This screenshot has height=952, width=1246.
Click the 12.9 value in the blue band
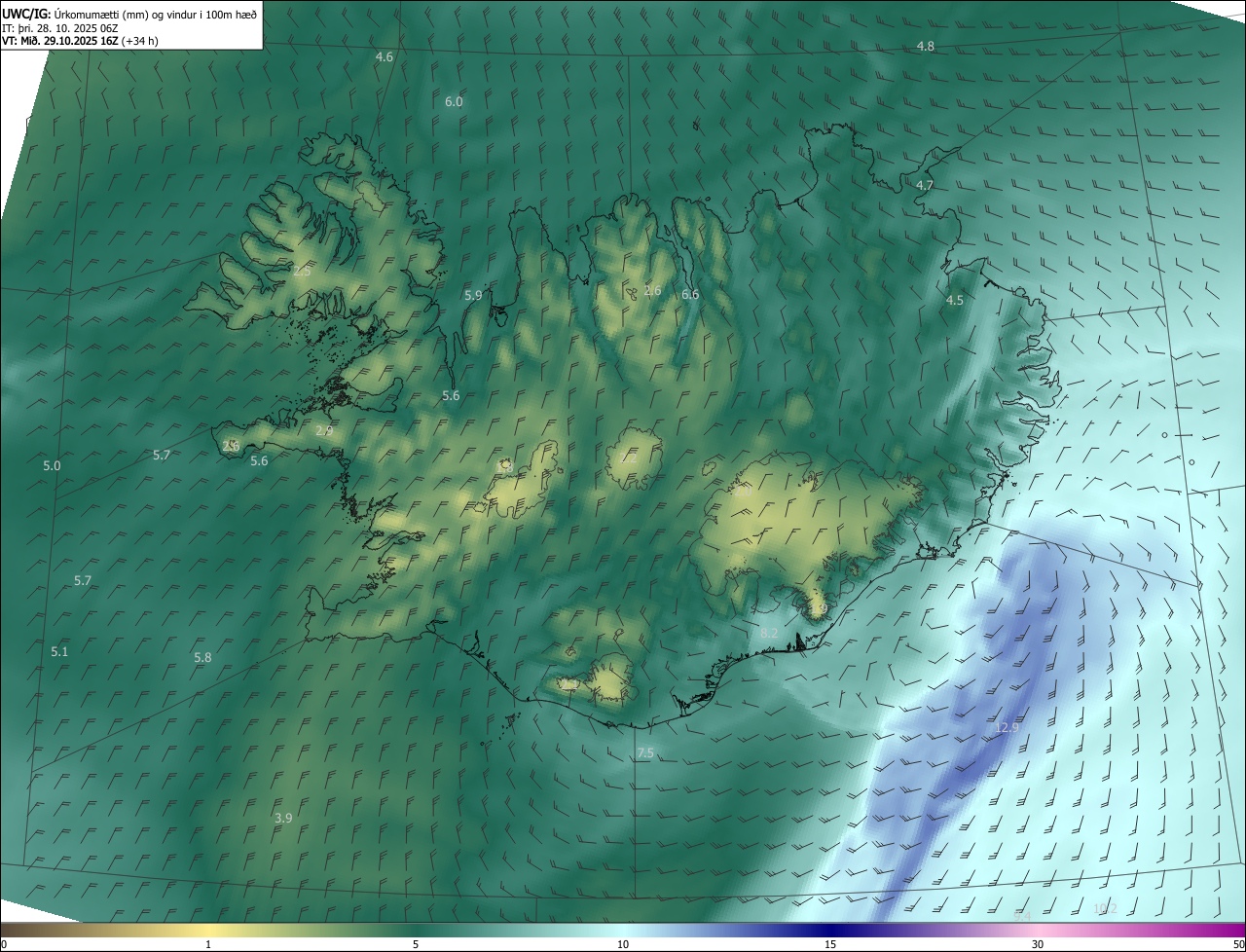pos(1007,728)
